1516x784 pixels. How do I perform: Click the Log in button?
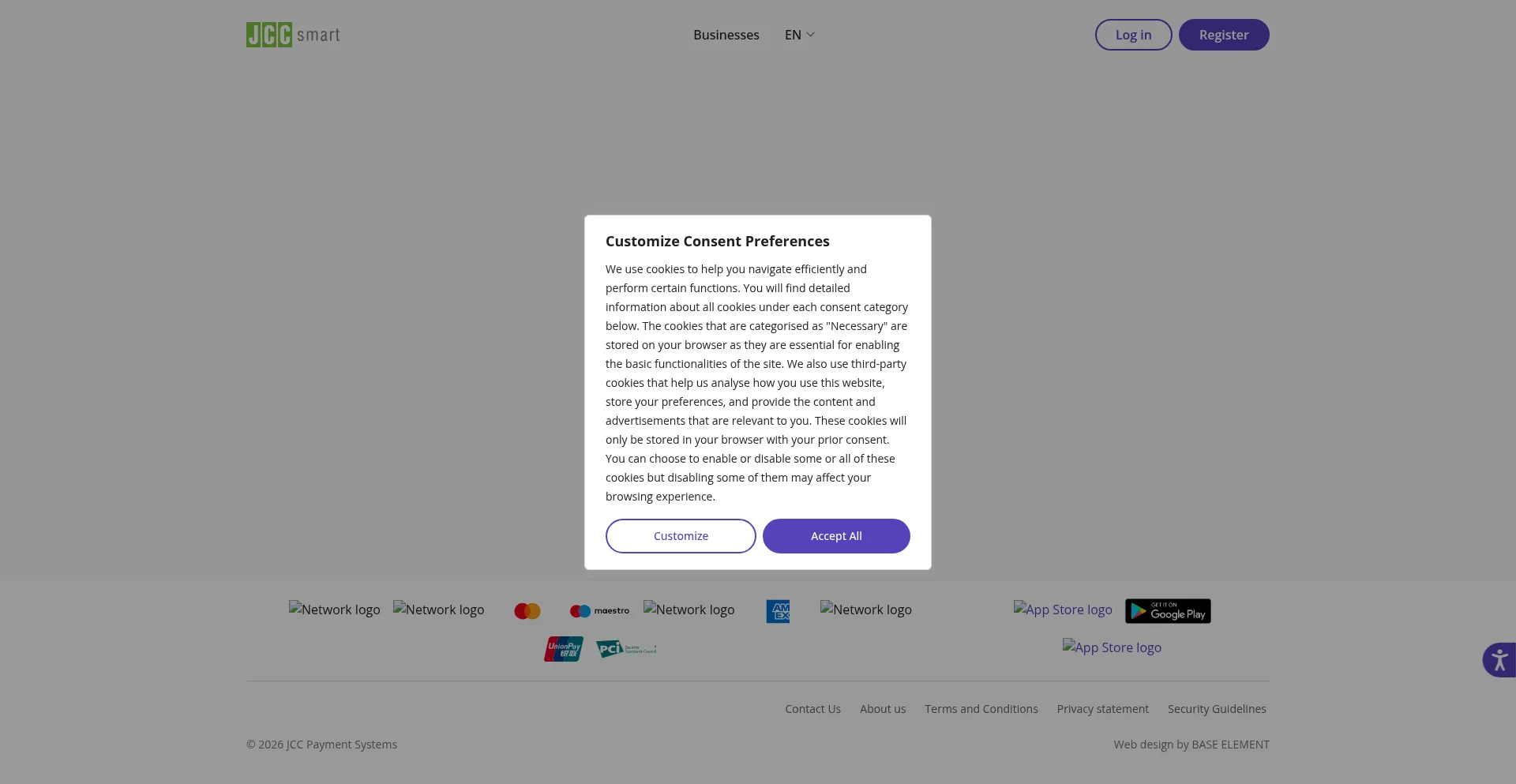[x=1133, y=35]
